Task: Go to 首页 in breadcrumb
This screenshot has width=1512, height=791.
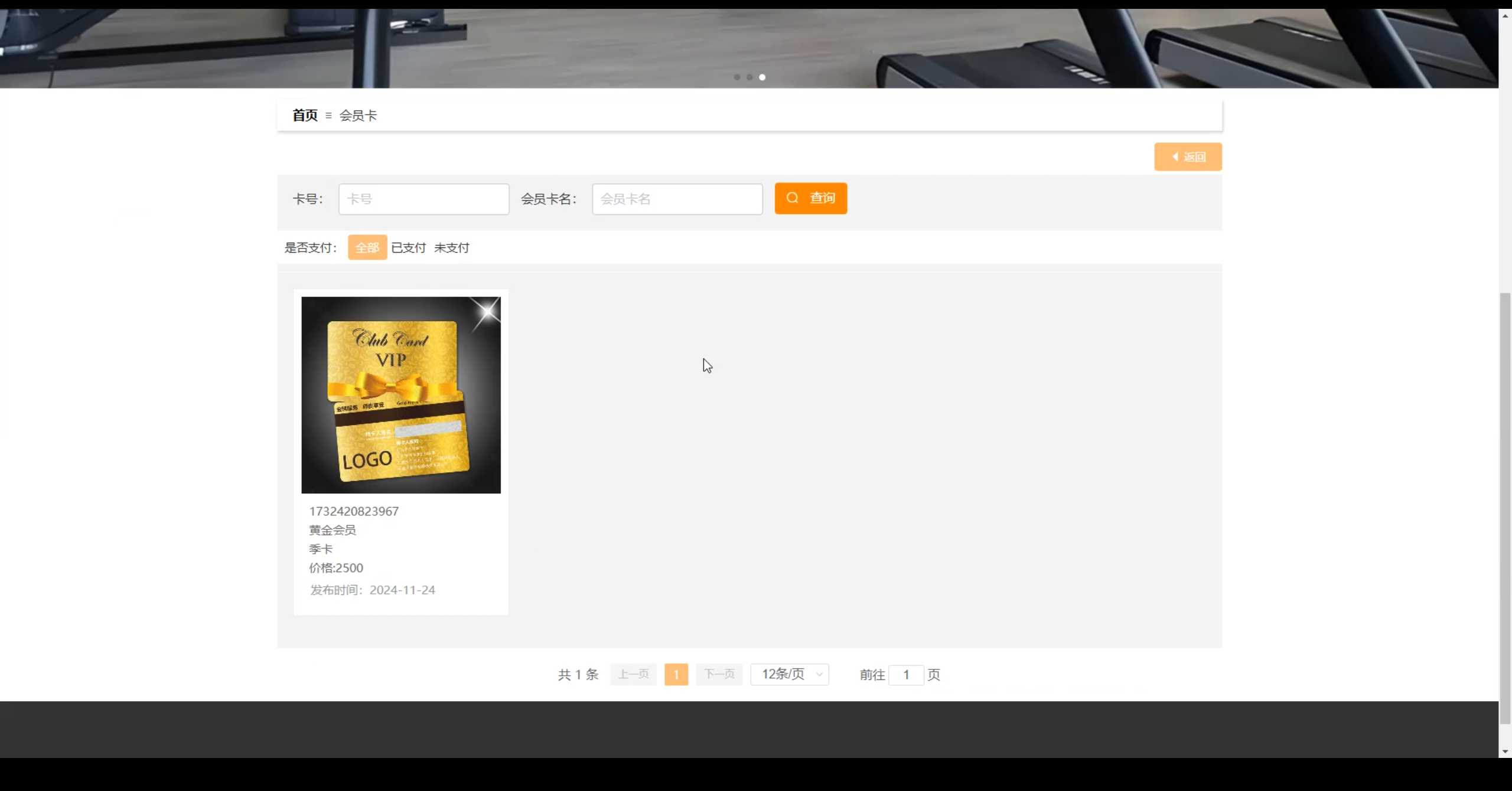Action: [305, 115]
